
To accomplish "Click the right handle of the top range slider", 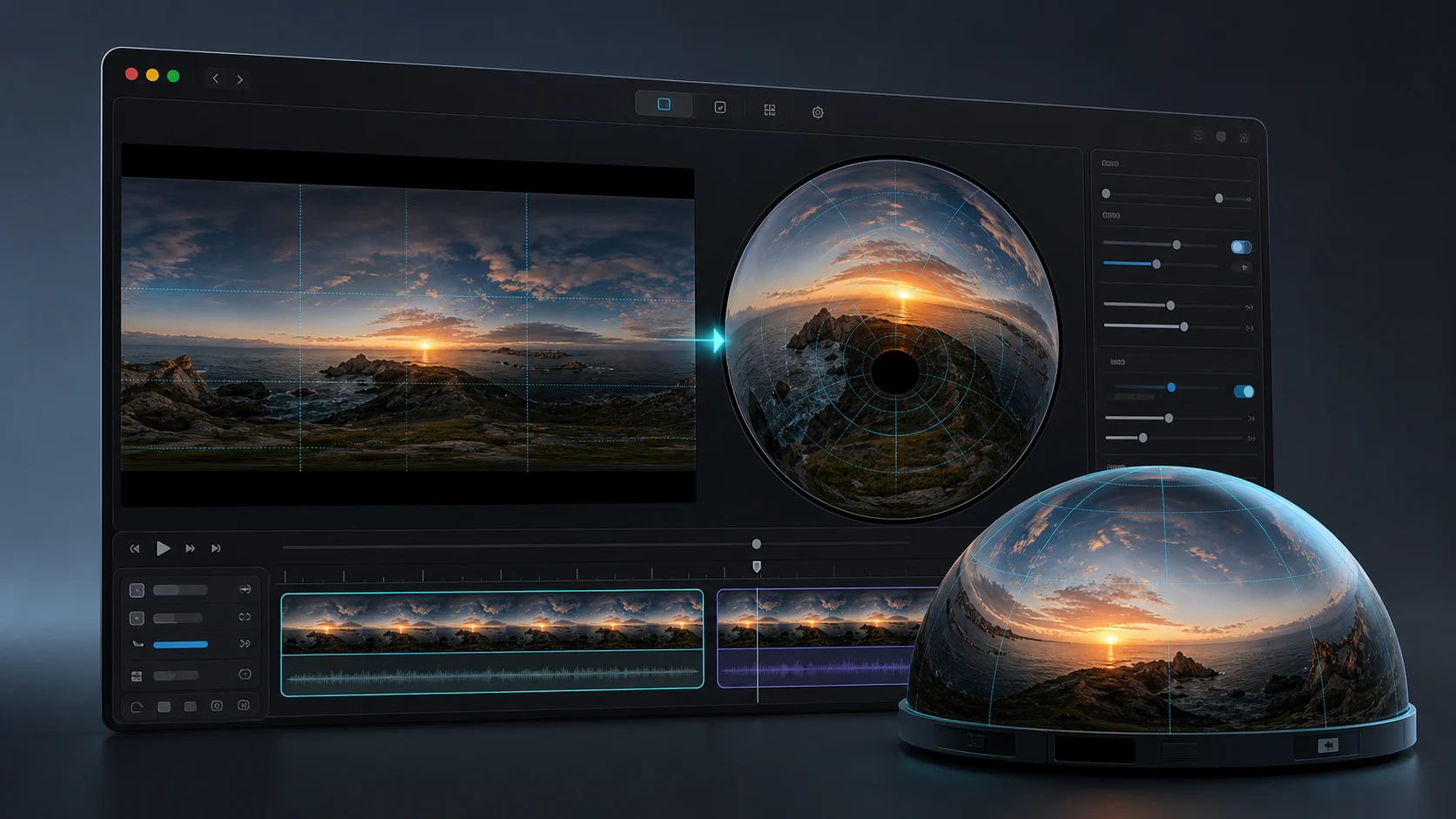I will click(x=1219, y=198).
